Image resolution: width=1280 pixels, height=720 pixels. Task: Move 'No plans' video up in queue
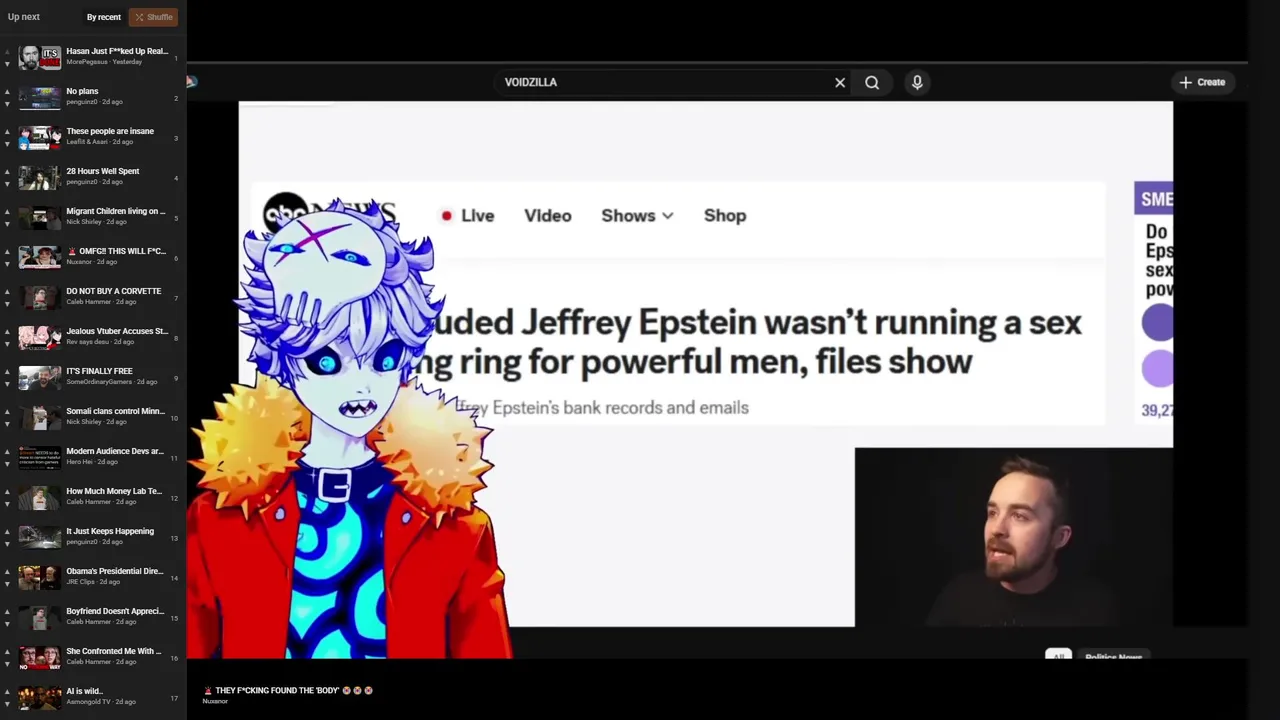pyautogui.click(x=7, y=91)
